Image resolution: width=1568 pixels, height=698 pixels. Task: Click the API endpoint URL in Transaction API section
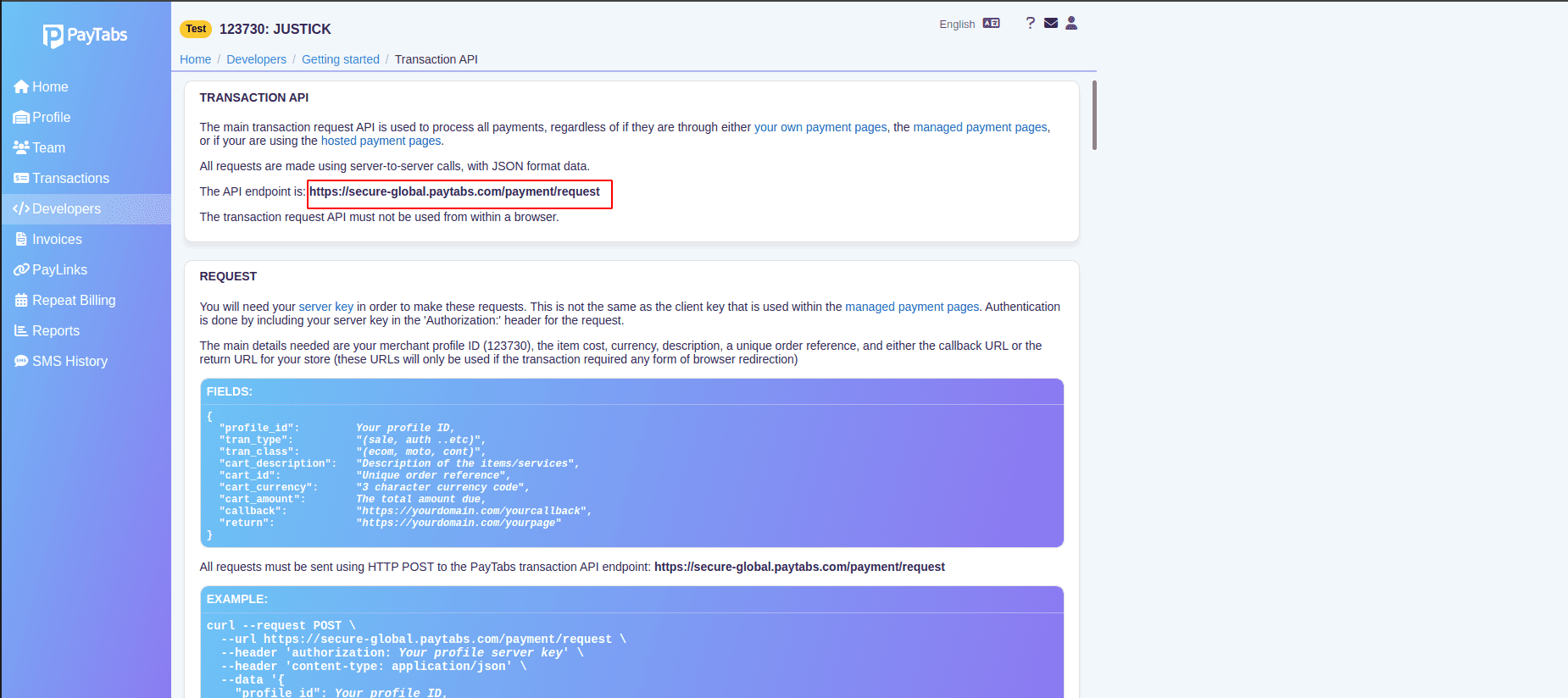click(x=454, y=191)
